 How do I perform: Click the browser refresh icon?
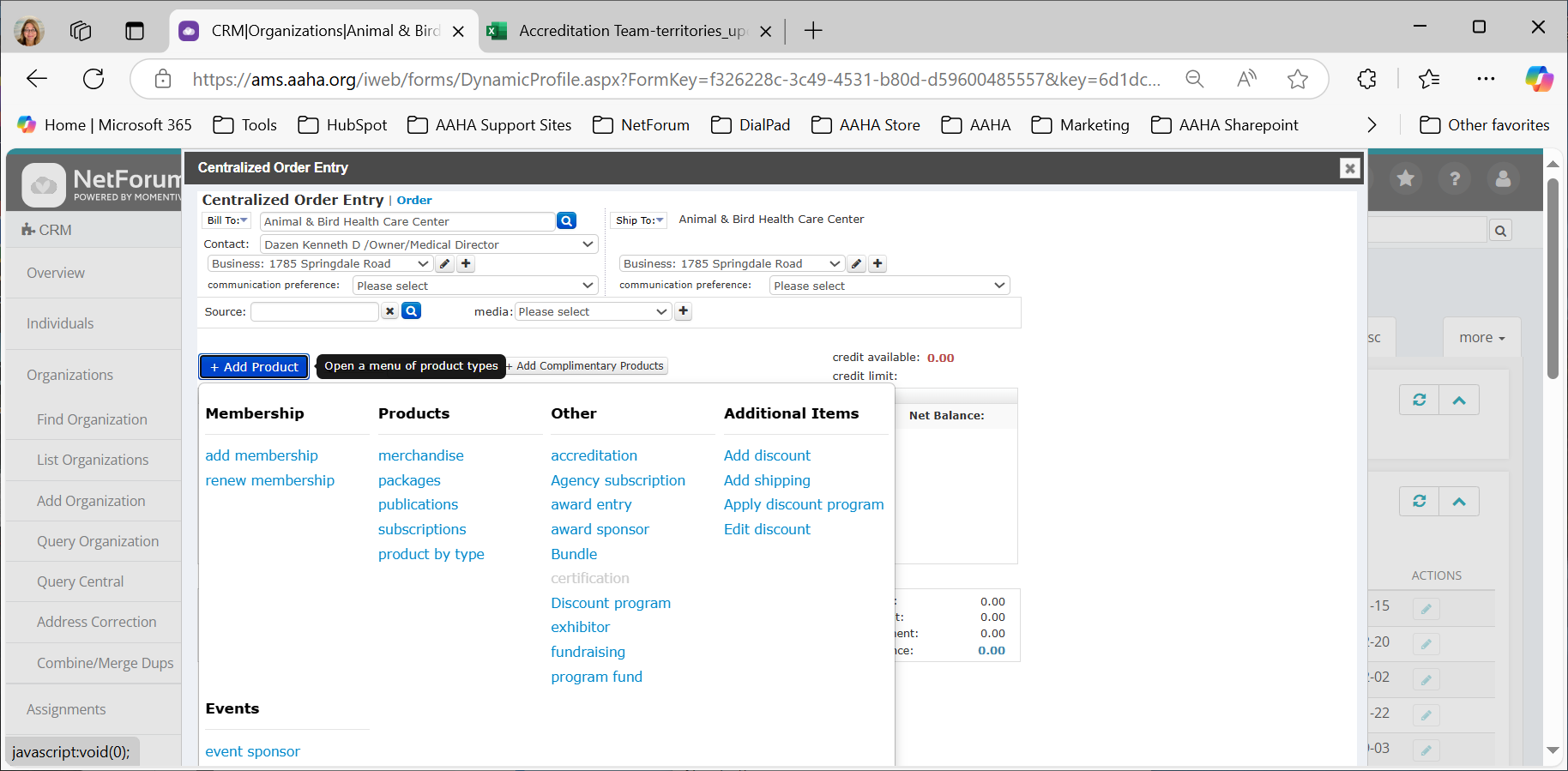(93, 80)
